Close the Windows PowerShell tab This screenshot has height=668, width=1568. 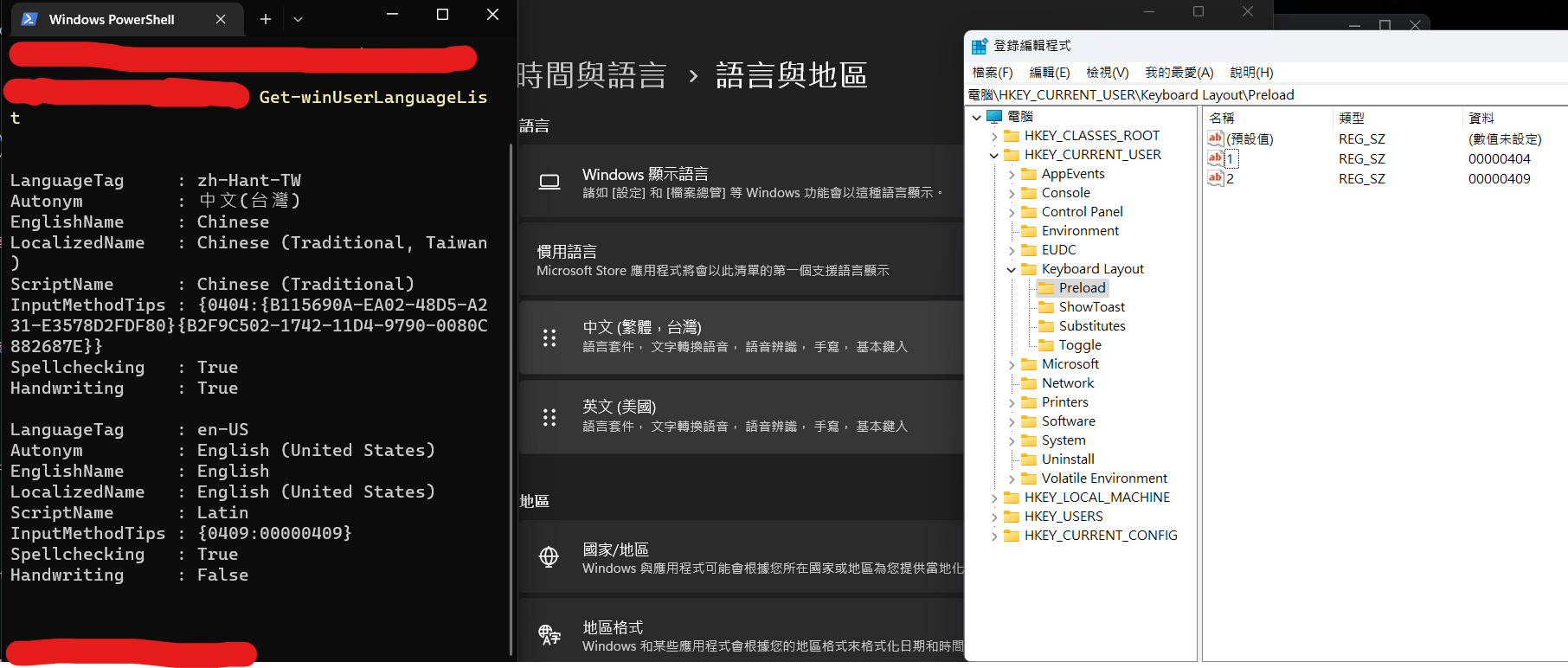pyautogui.click(x=221, y=19)
